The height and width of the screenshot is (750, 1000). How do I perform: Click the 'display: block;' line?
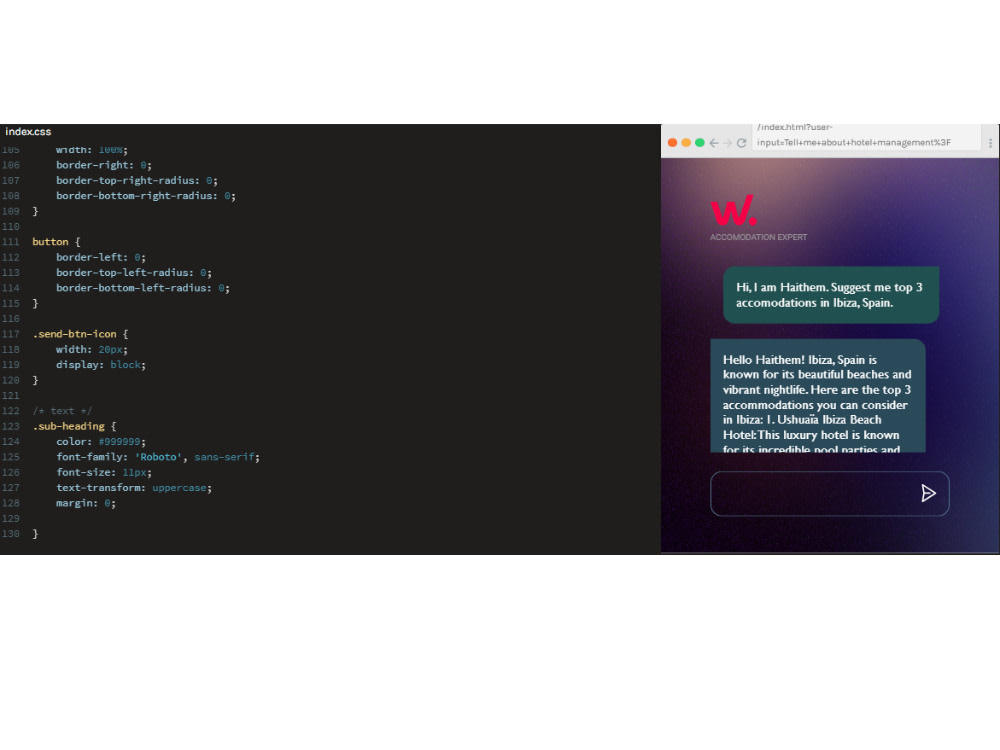click(x=101, y=365)
